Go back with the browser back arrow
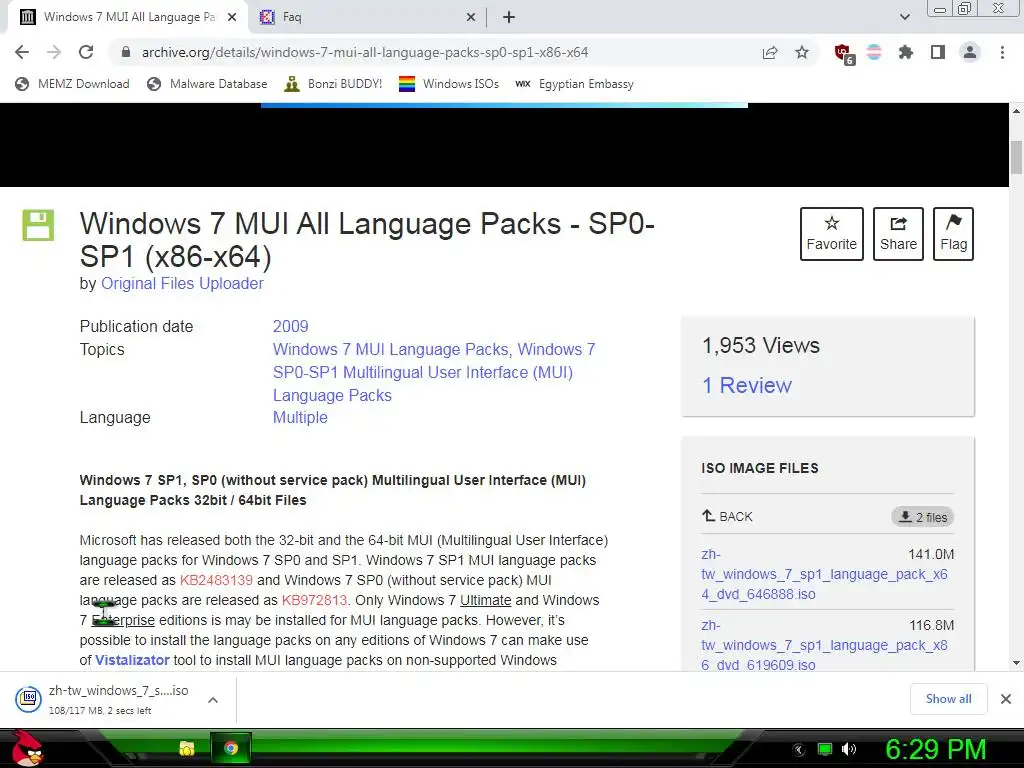The width and height of the screenshot is (1024, 768). click(22, 52)
